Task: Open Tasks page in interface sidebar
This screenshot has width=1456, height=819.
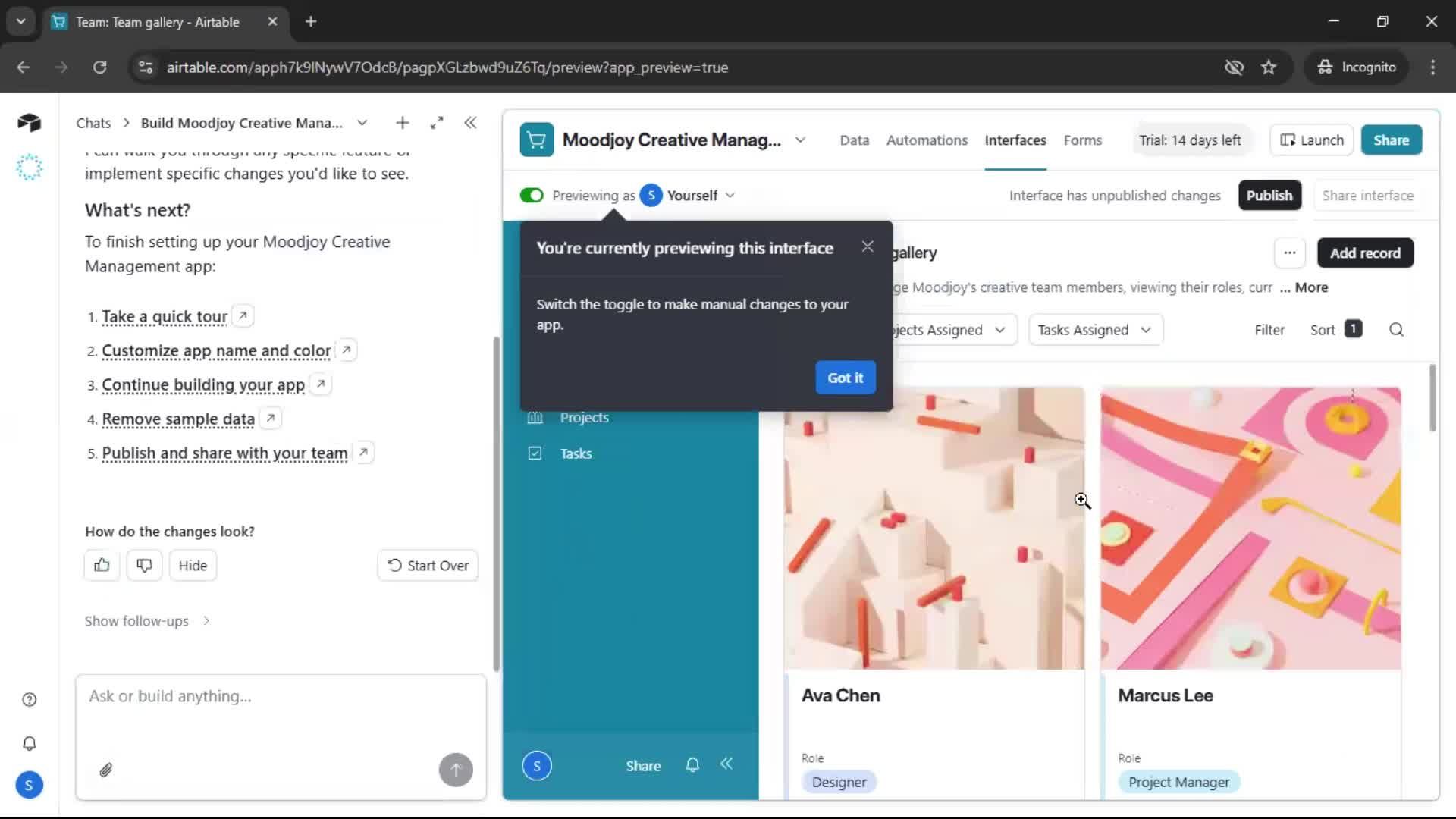Action: pyautogui.click(x=575, y=453)
